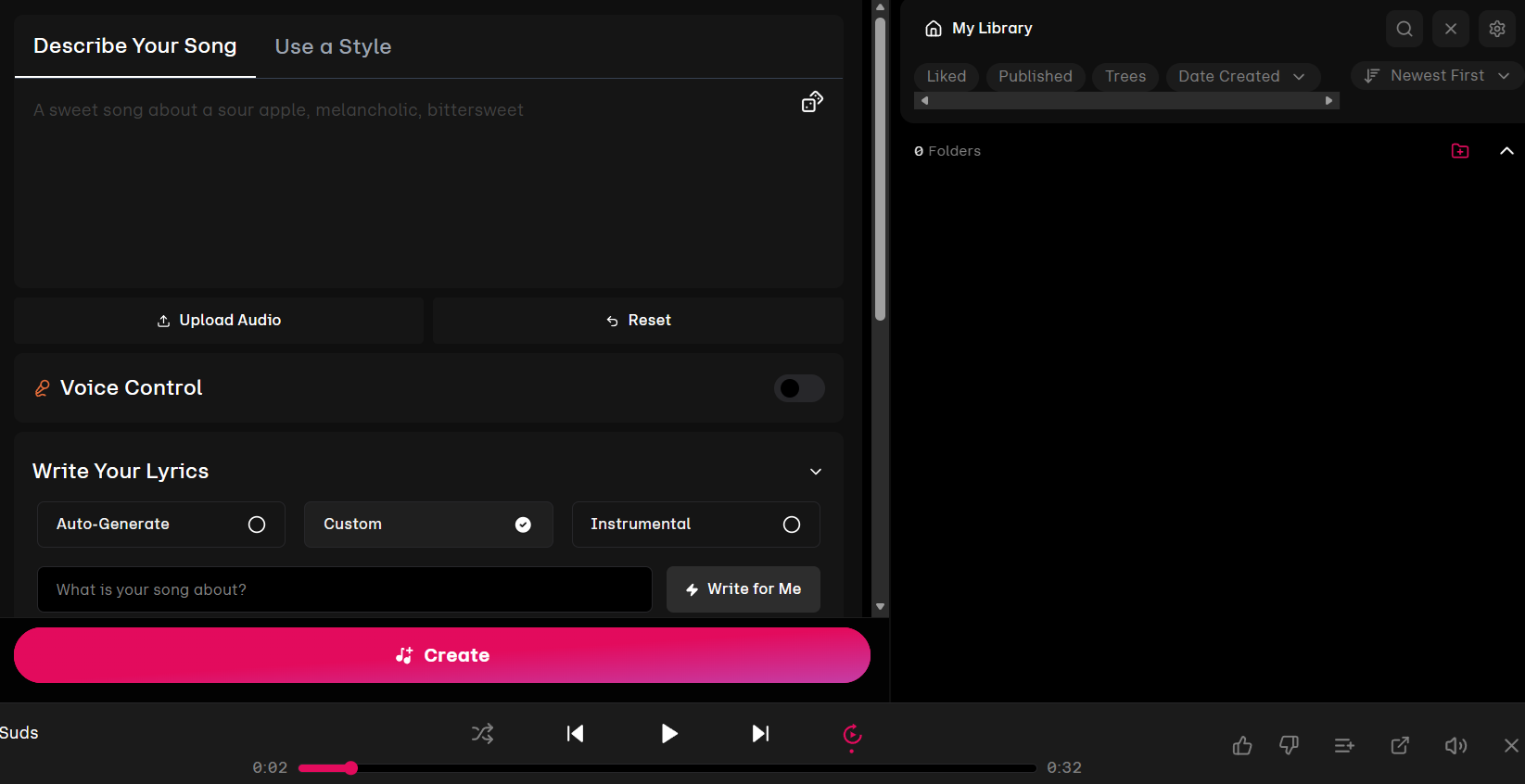Viewport: 1525px width, 784px height.
Task: Click the Voice Control label
Action: click(132, 388)
